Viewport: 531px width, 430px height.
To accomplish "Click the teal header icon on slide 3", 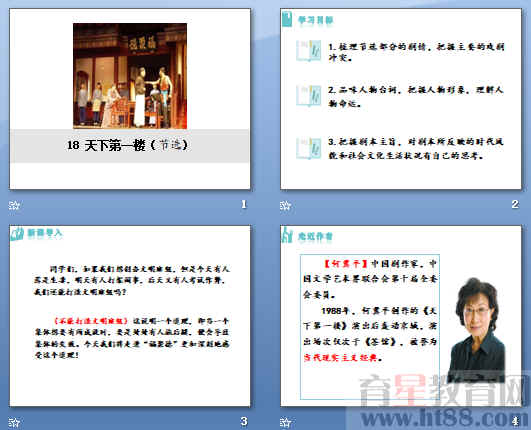I will [x=17, y=234].
